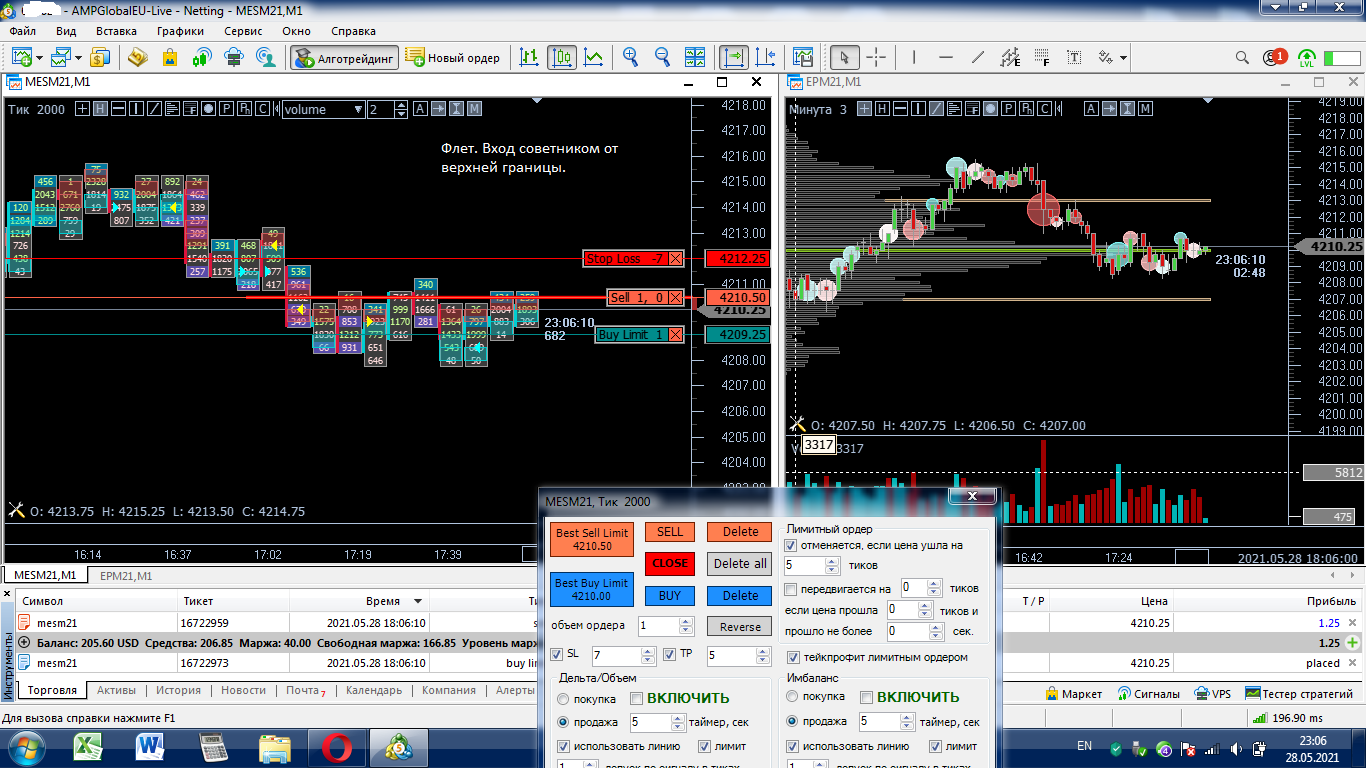This screenshot has height=768, width=1366.
Task: Click the search magnifier in the toolbar
Action: [x=1243, y=58]
